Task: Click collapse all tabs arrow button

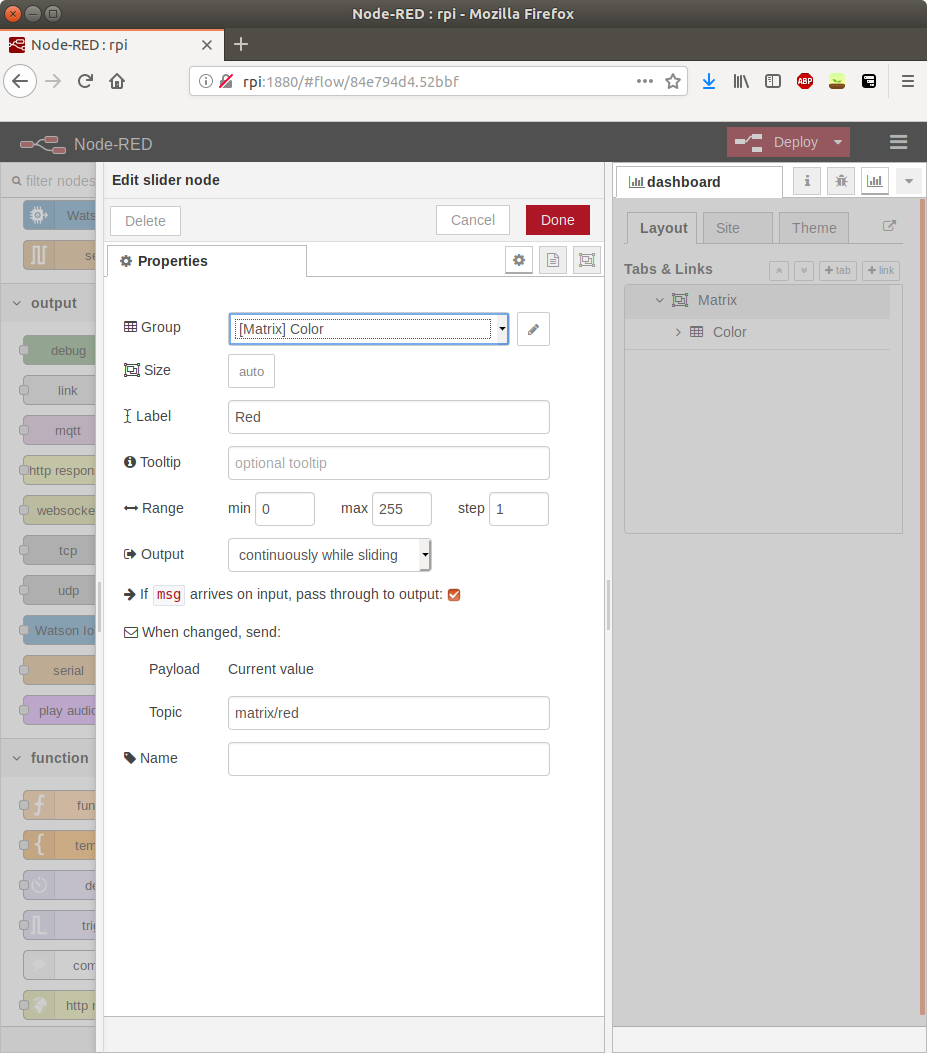Action: click(x=779, y=271)
